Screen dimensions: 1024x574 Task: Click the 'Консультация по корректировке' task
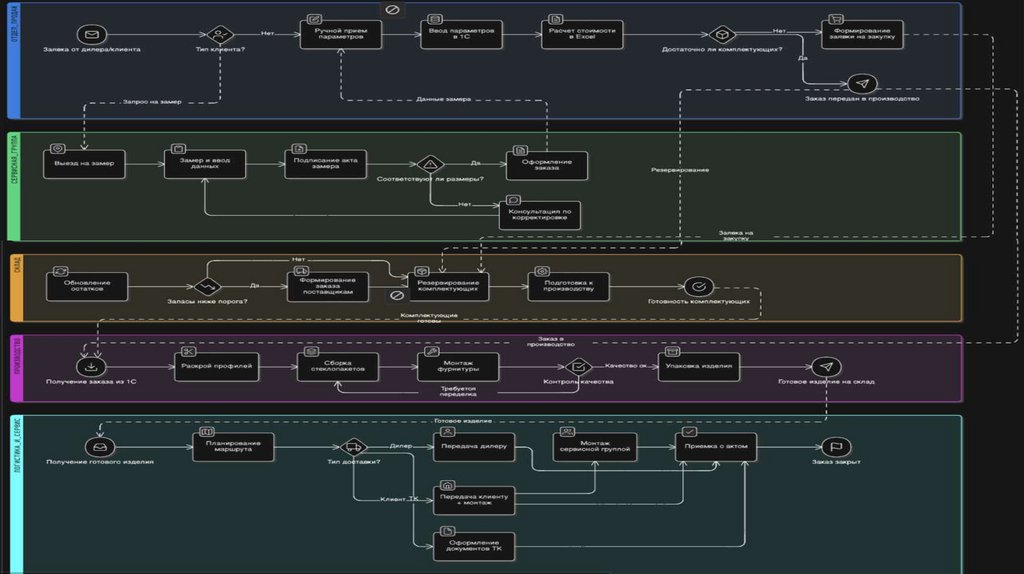pos(539,215)
